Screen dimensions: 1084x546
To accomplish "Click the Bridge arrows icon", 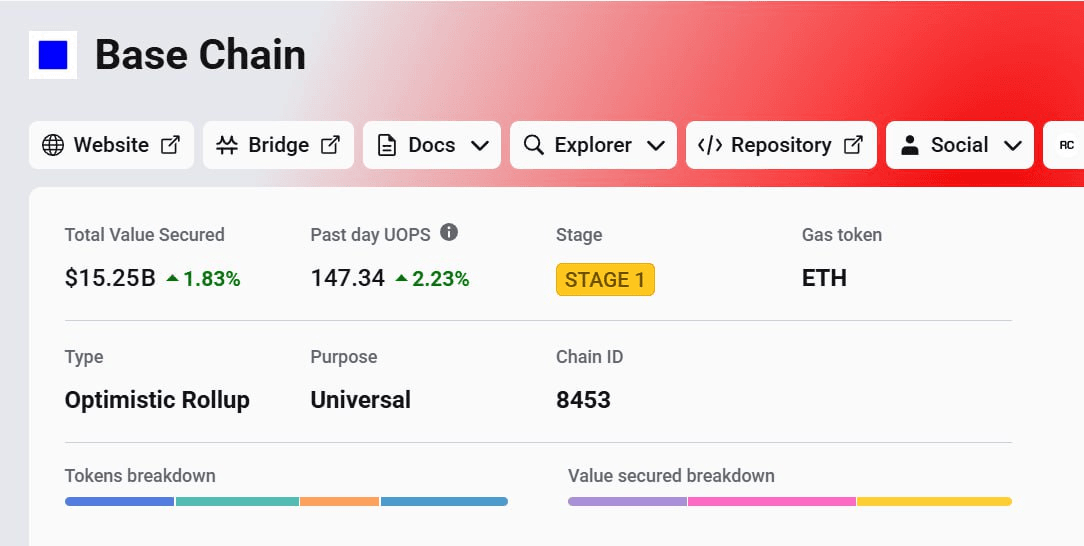I will [x=227, y=145].
